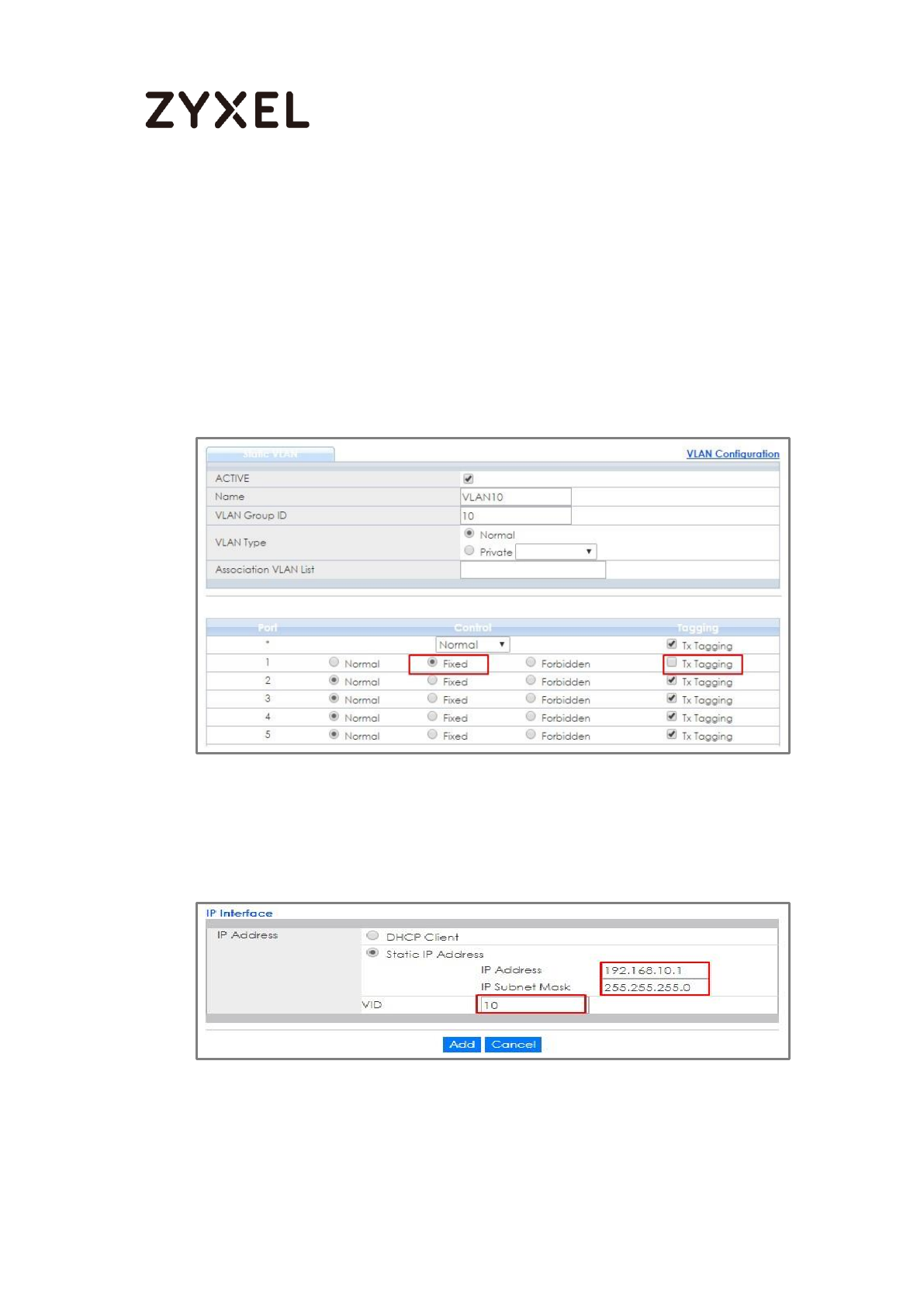Enable Tx Tagging for port 1
The height and width of the screenshot is (1307, 924).
coord(672,663)
